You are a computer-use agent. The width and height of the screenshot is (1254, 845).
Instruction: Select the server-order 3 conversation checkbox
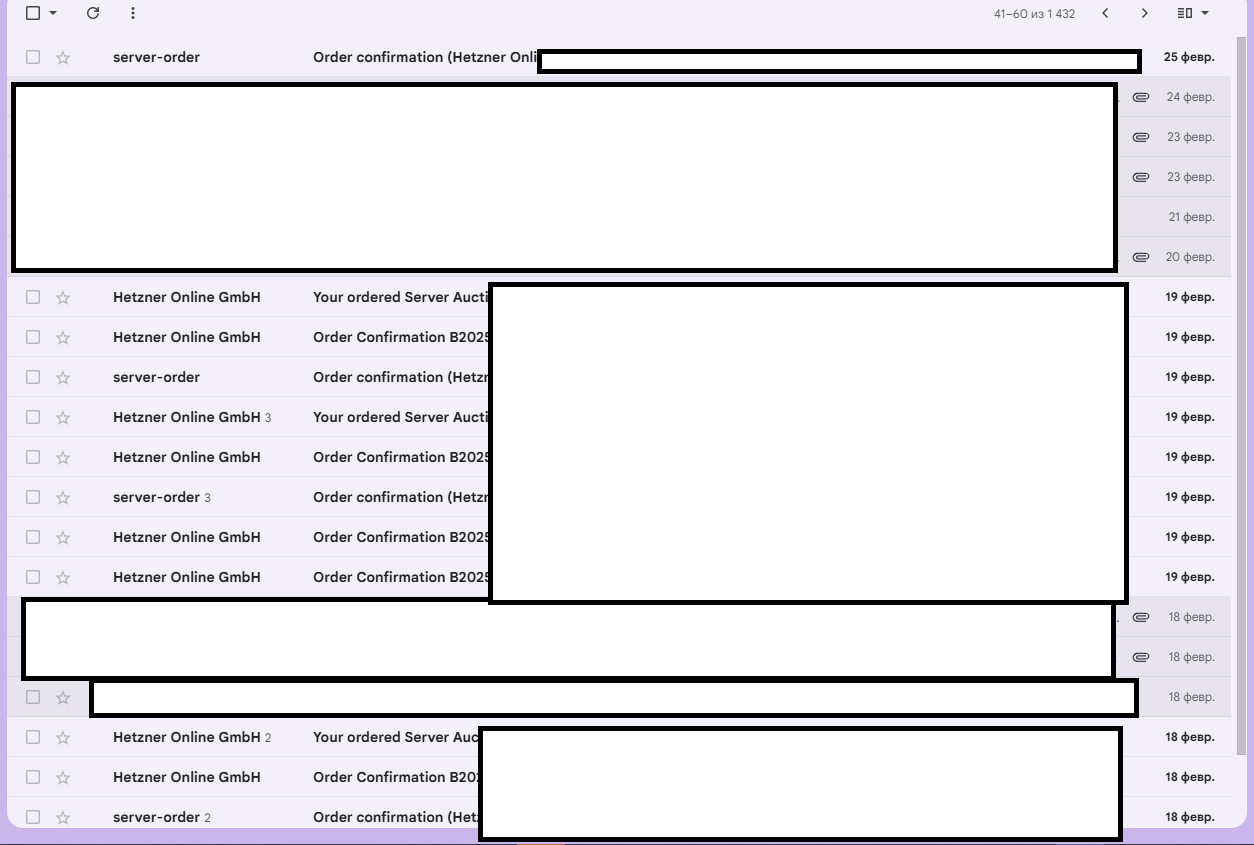click(x=33, y=497)
